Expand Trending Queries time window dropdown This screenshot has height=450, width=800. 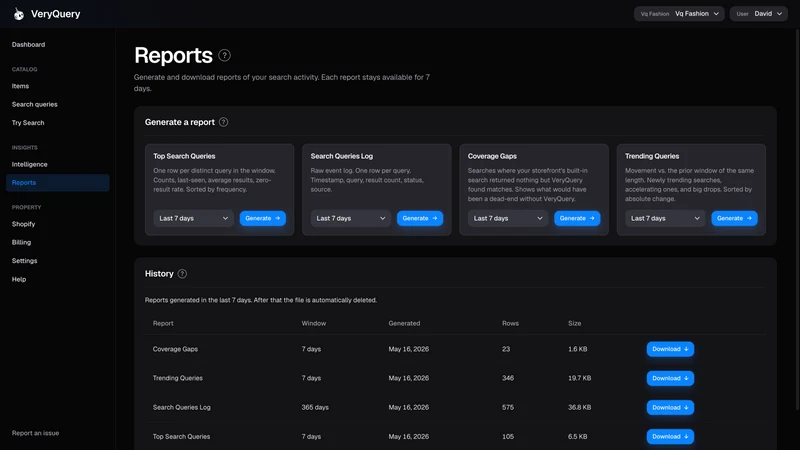click(x=665, y=218)
